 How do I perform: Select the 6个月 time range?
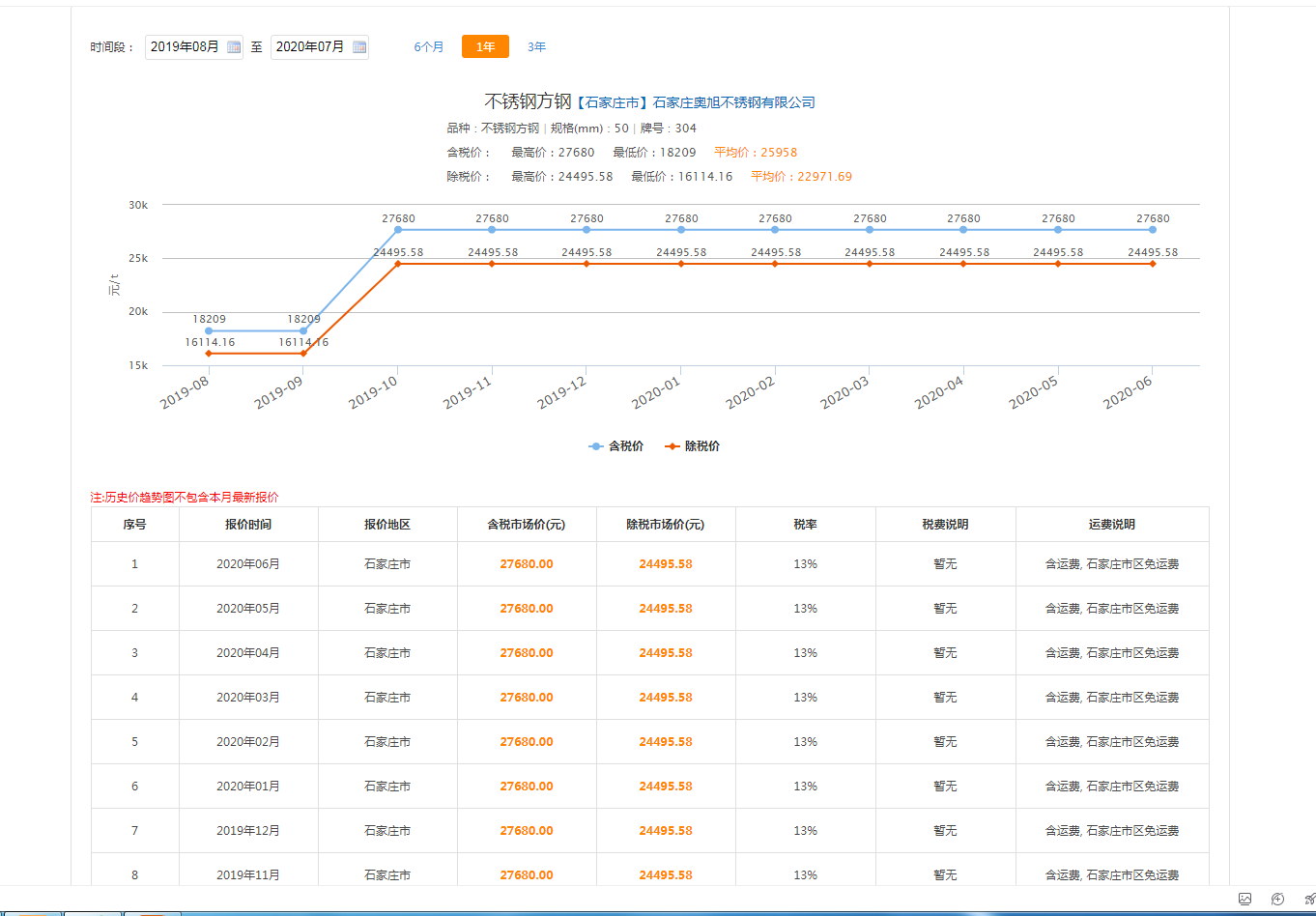click(429, 46)
